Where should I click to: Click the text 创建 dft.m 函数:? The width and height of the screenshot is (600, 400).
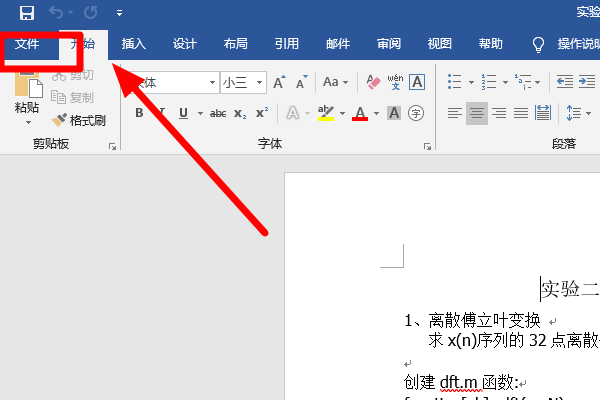point(461,382)
